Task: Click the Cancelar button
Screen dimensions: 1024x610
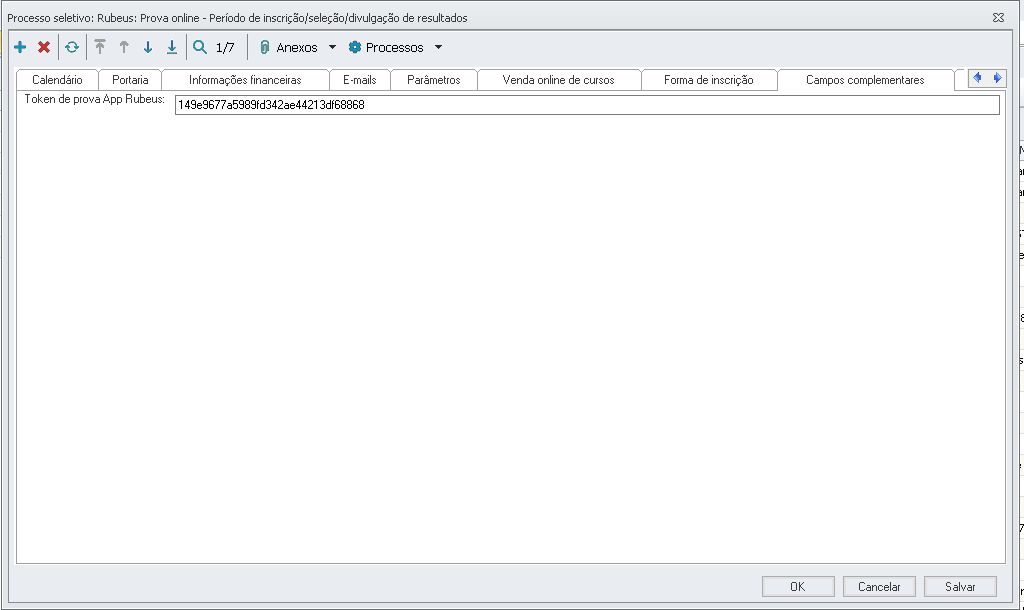Action: [x=879, y=586]
